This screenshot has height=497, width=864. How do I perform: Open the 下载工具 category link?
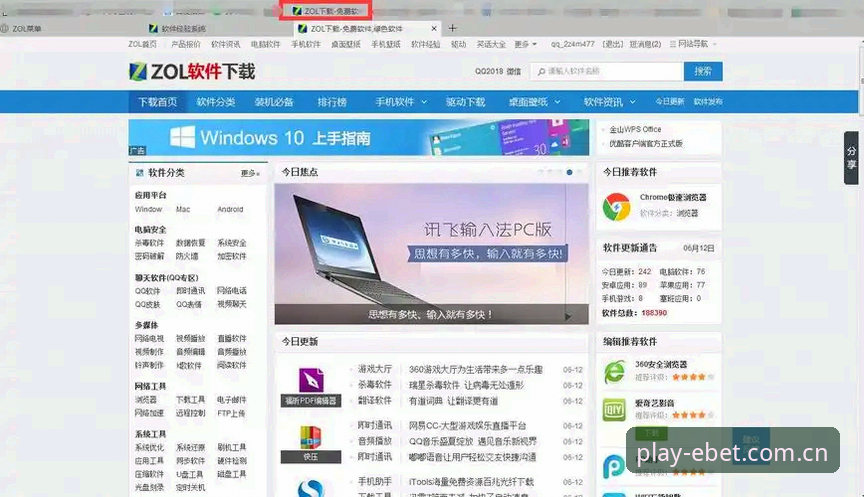click(191, 399)
